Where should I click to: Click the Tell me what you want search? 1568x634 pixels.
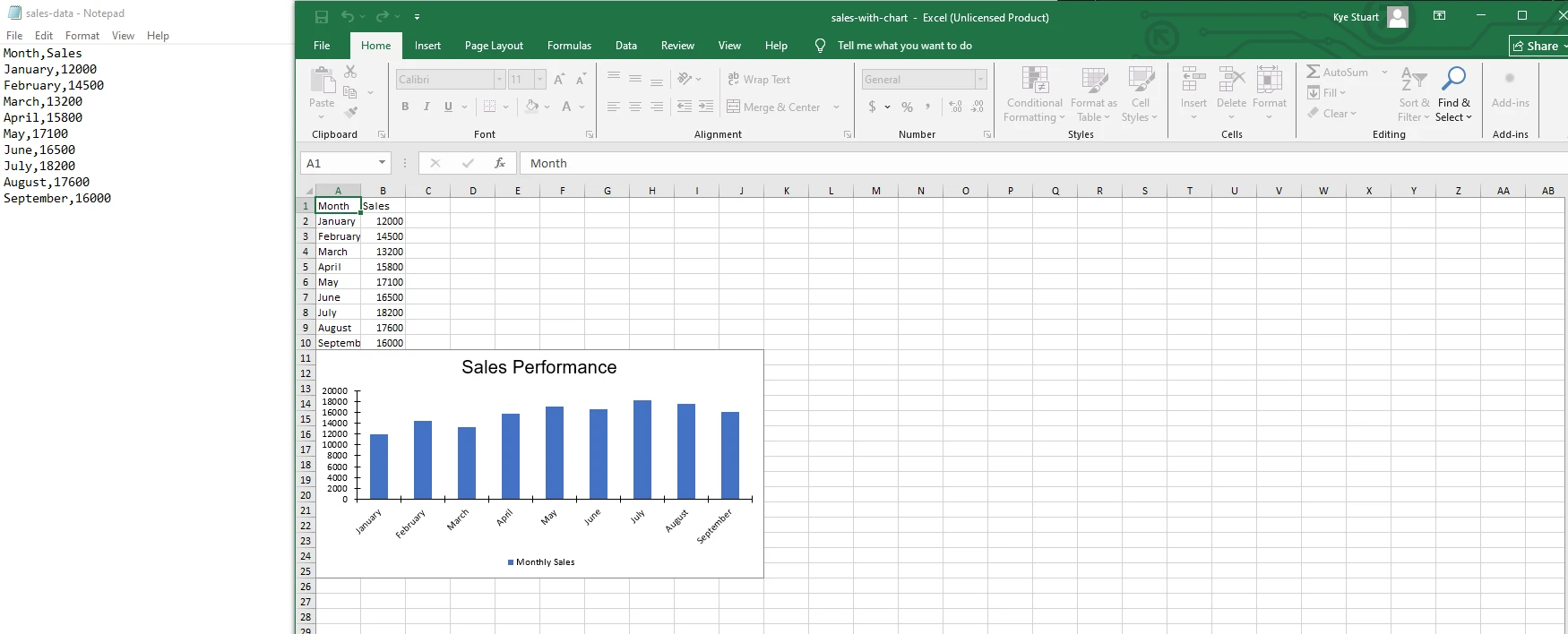tap(904, 46)
